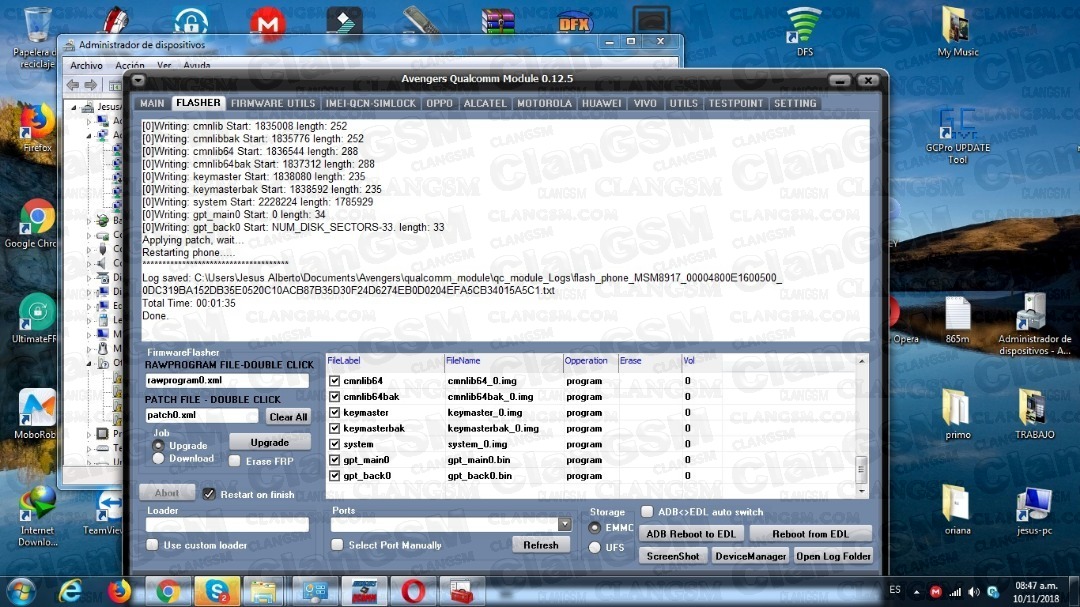Viewport: 1080px width, 607px height.
Task: Uncheck the cmnlib64 partition row
Action: coord(335,381)
